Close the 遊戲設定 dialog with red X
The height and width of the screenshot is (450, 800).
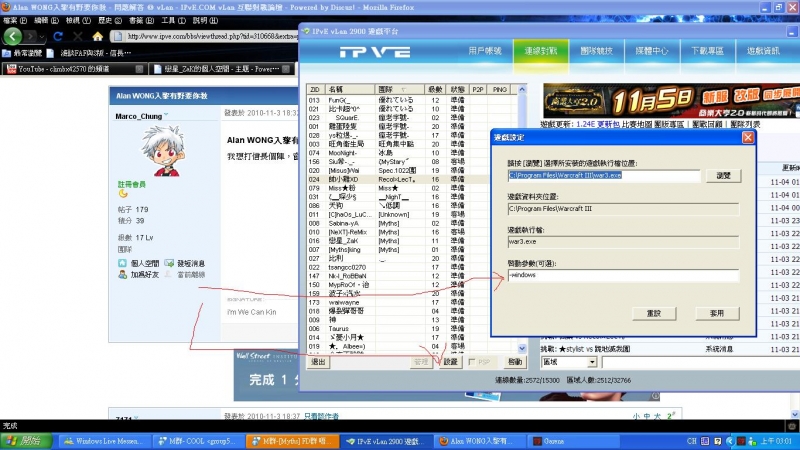pos(748,137)
